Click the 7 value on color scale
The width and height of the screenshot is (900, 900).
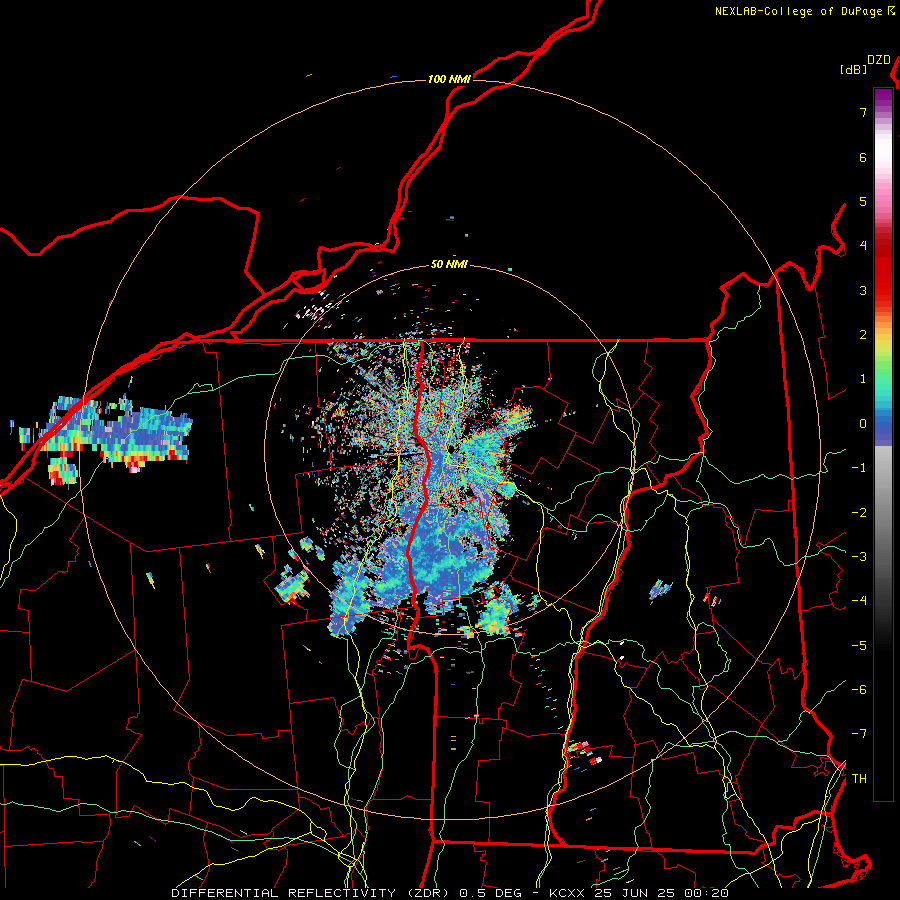(x=863, y=112)
